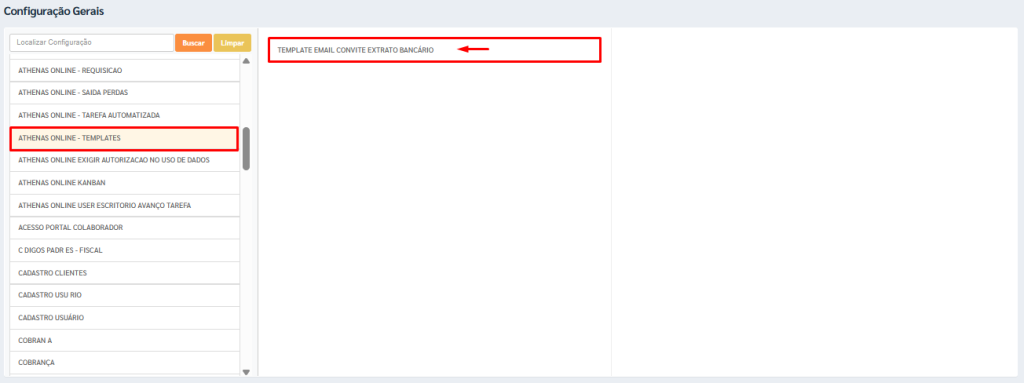Open ATHENAS ONLINE - TAREFA AUTOMATIZADA

(x=125, y=115)
